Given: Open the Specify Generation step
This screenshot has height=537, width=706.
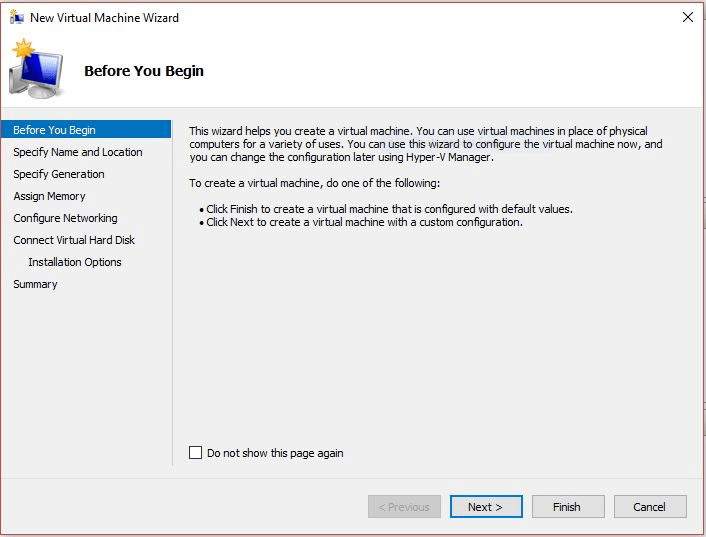Looking at the screenshot, I should (x=59, y=174).
